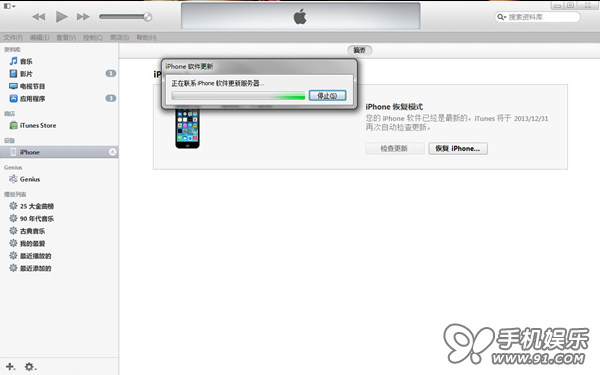Viewport: 600px width, 375px height.
Task: Select the iTunes Store label
Action: pos(38,126)
